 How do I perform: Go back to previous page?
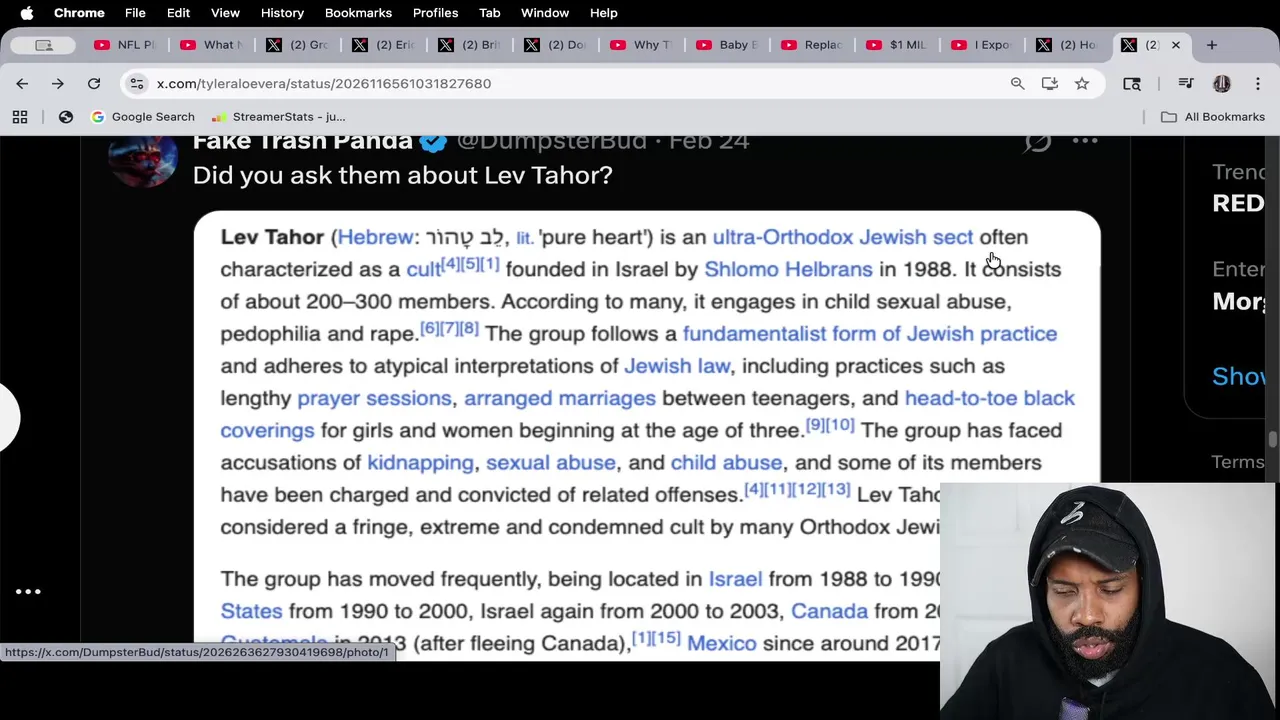[22, 84]
